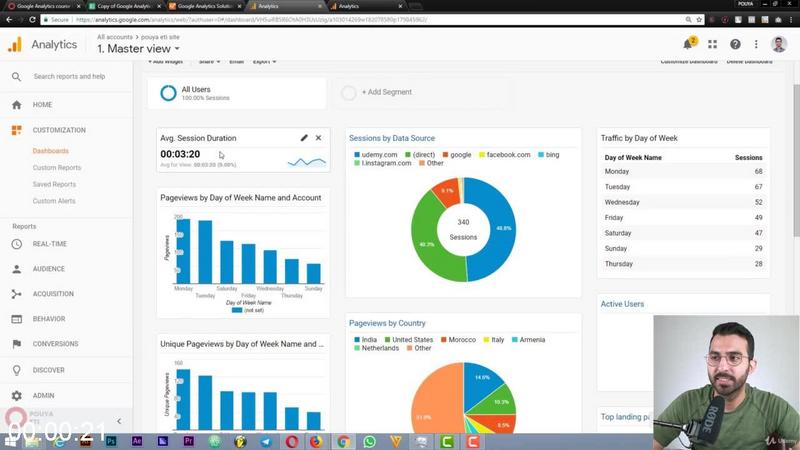Open Photoshop from the taskbar

pyautogui.click(x=111, y=441)
